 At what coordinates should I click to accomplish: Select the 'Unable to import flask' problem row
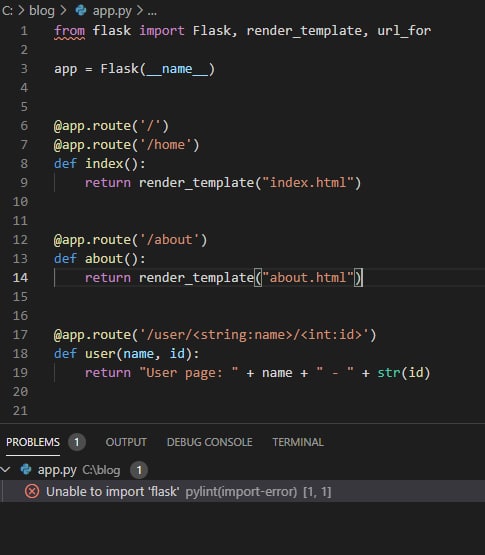pos(242,491)
